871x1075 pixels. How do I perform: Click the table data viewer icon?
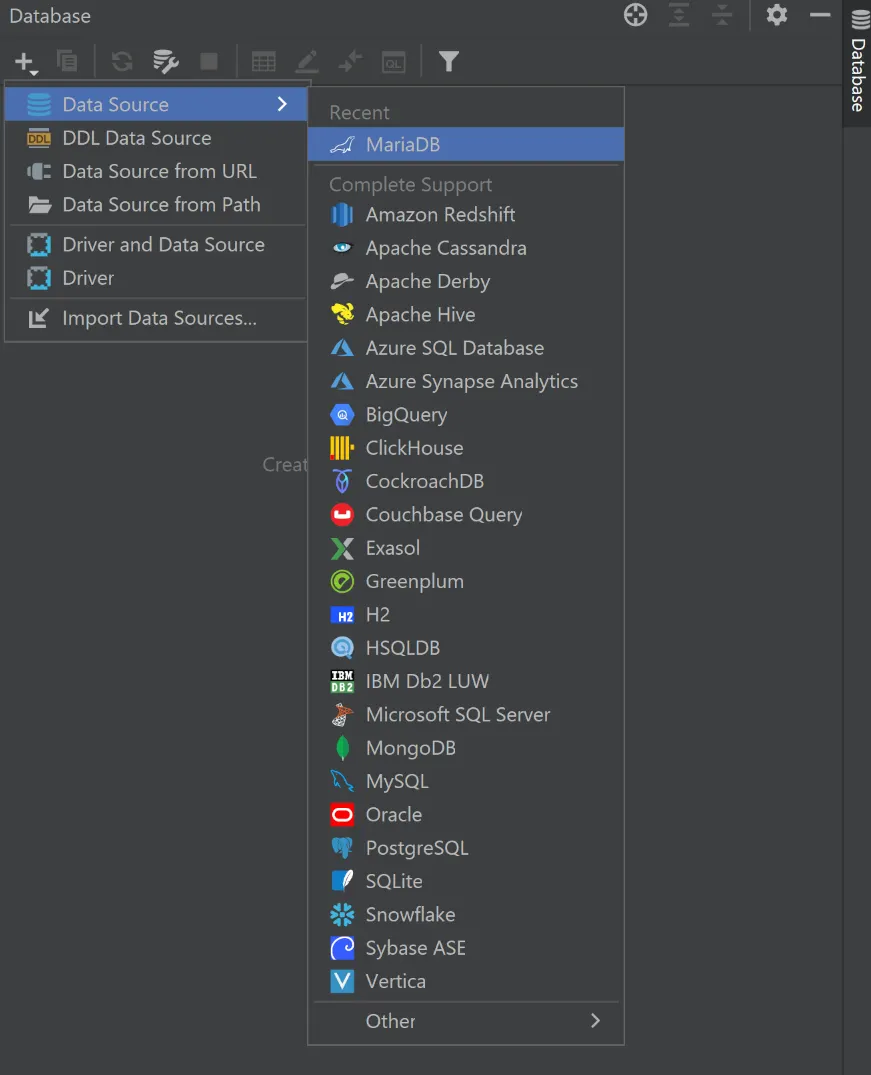click(263, 61)
